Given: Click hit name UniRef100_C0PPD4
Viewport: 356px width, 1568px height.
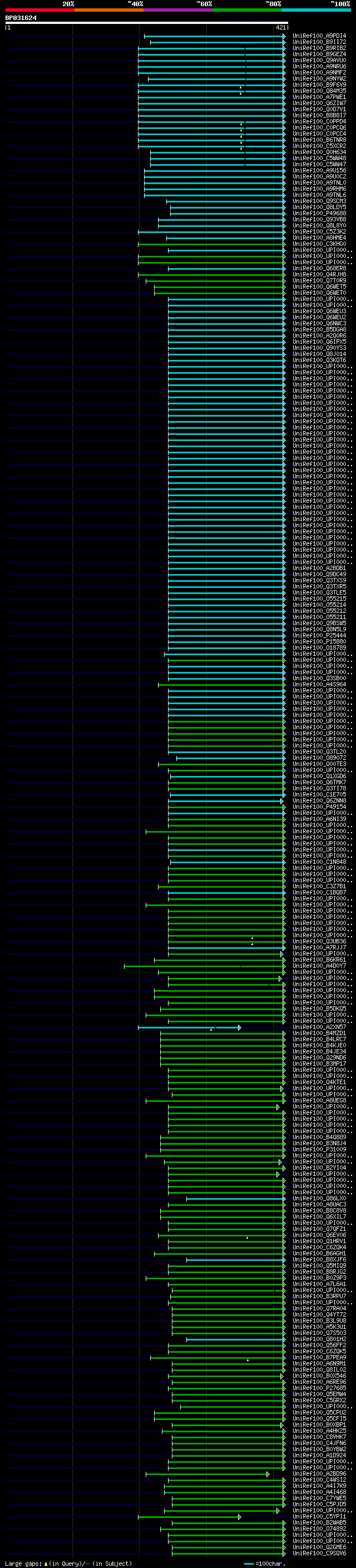Looking at the screenshot, I should [x=319, y=121].
